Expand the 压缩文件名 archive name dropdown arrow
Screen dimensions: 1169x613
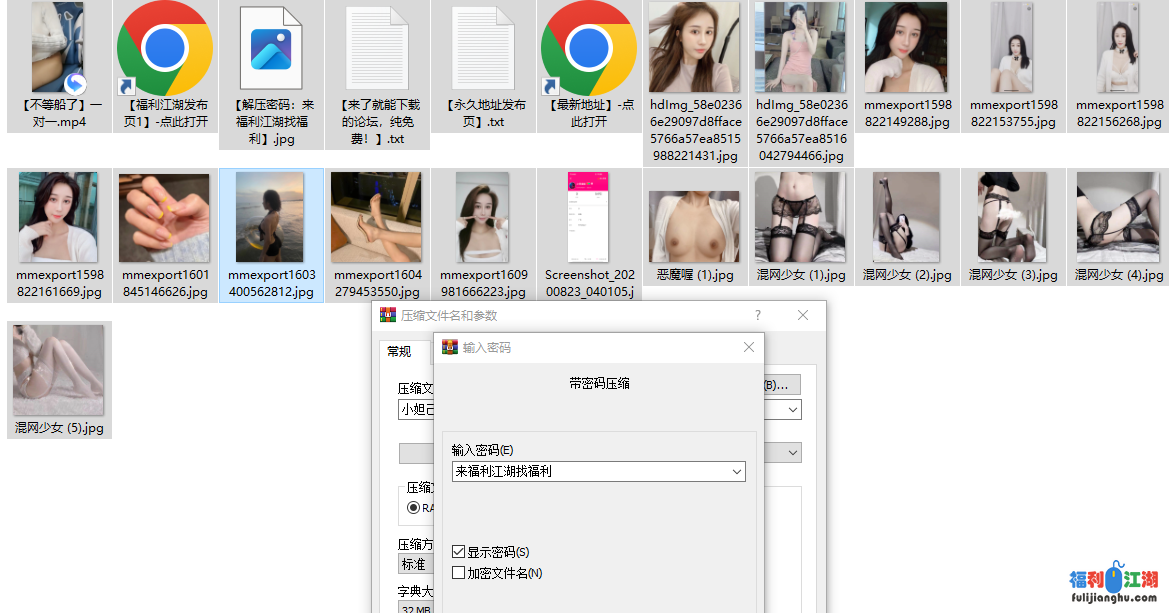(x=793, y=409)
